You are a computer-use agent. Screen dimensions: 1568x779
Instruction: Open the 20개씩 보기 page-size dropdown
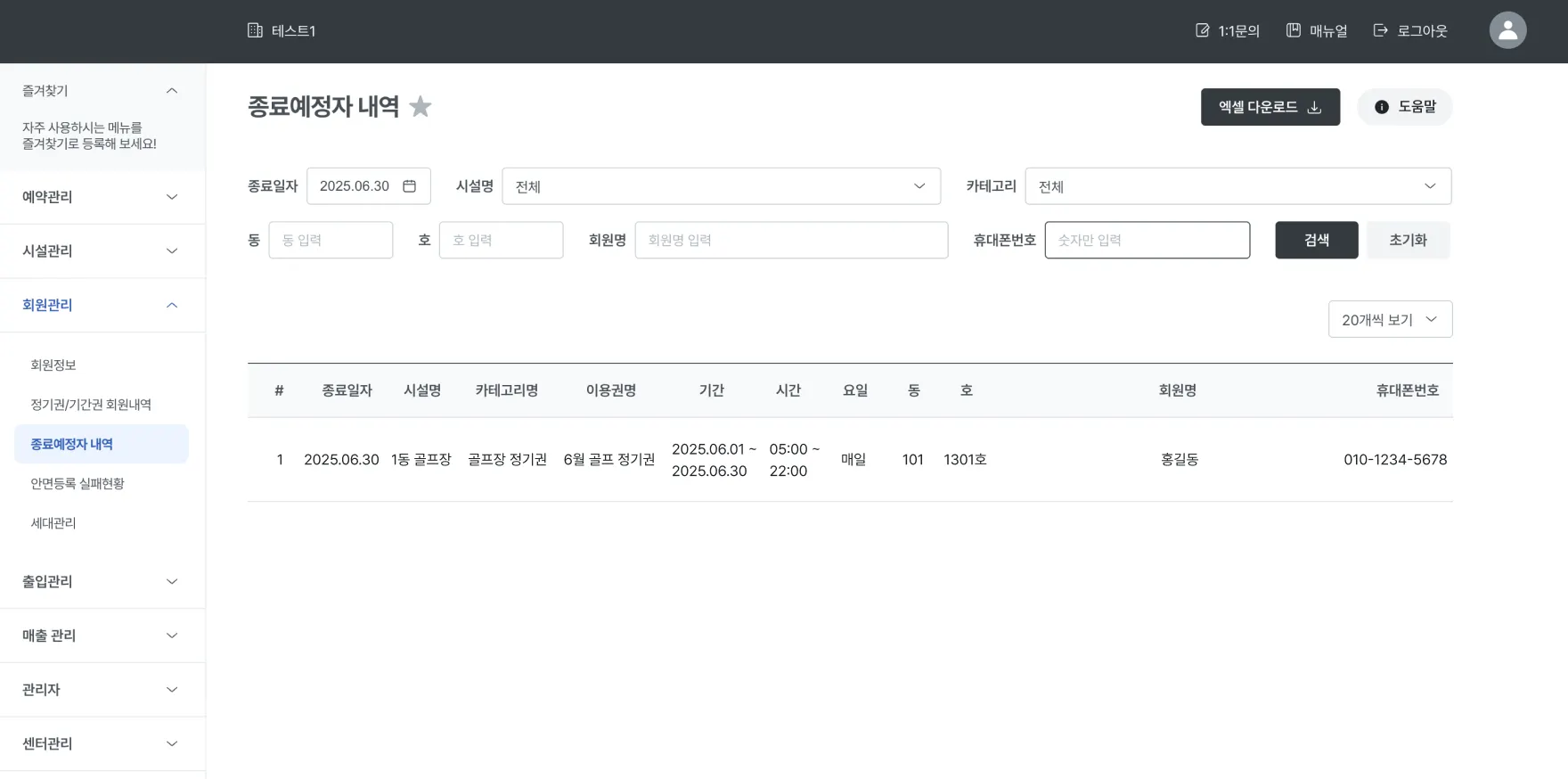(1391, 319)
